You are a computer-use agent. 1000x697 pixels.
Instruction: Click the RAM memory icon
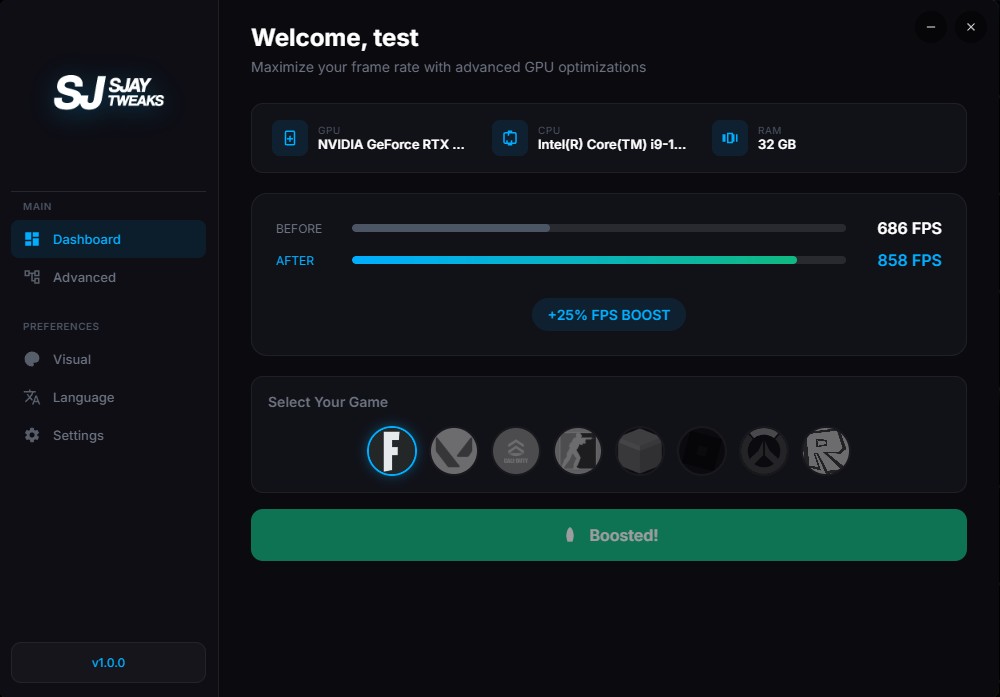click(730, 138)
